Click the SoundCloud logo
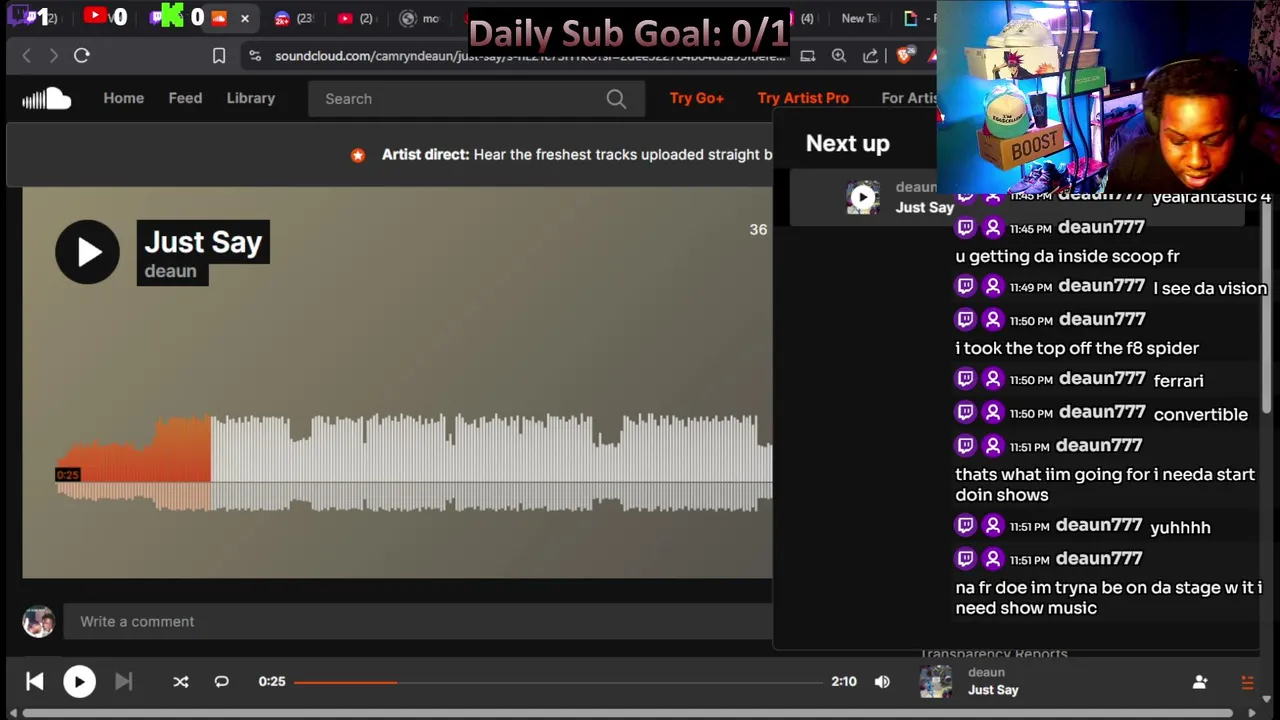The image size is (1280, 720). pos(46,98)
